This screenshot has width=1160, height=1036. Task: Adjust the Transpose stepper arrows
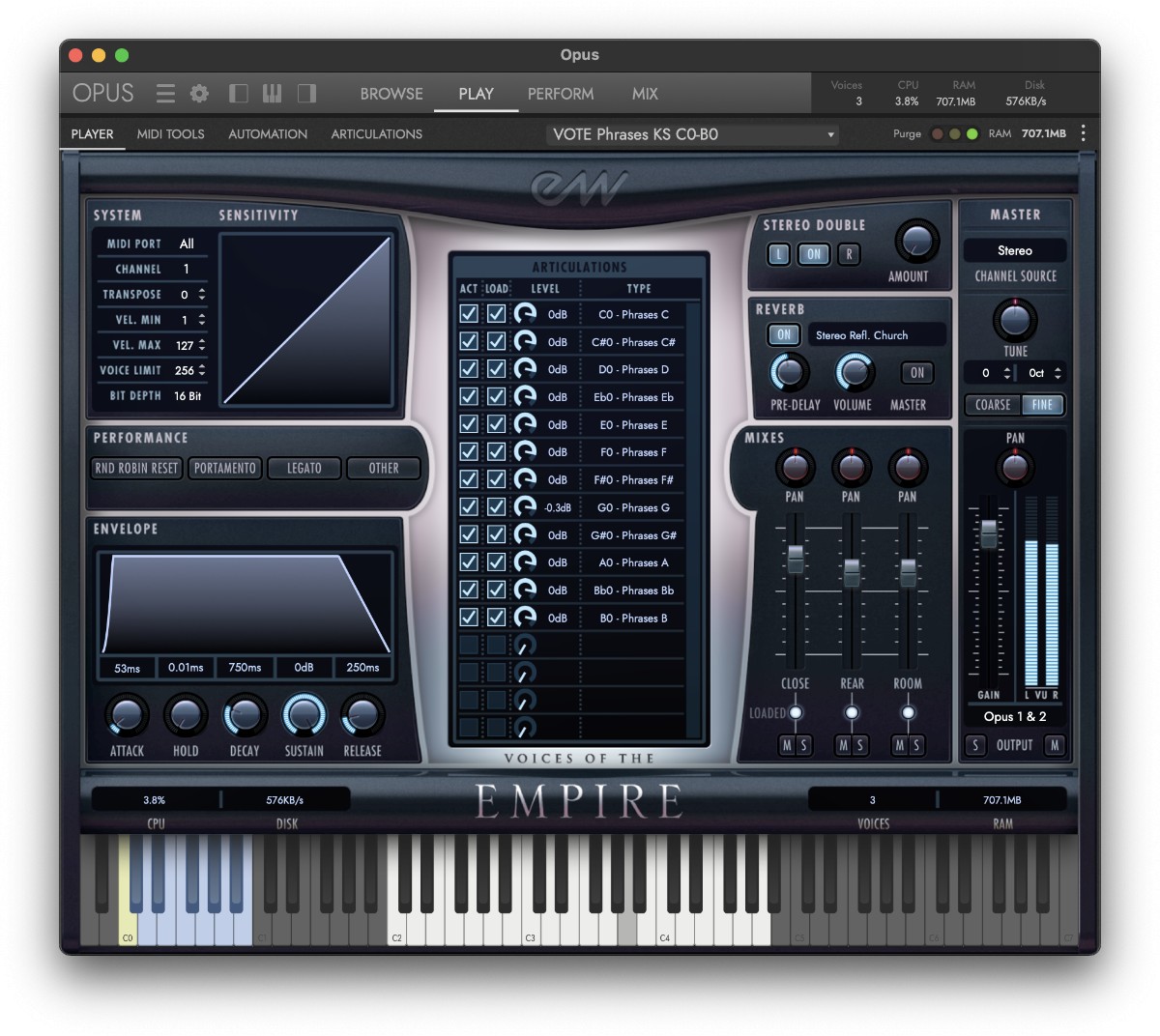click(202, 294)
